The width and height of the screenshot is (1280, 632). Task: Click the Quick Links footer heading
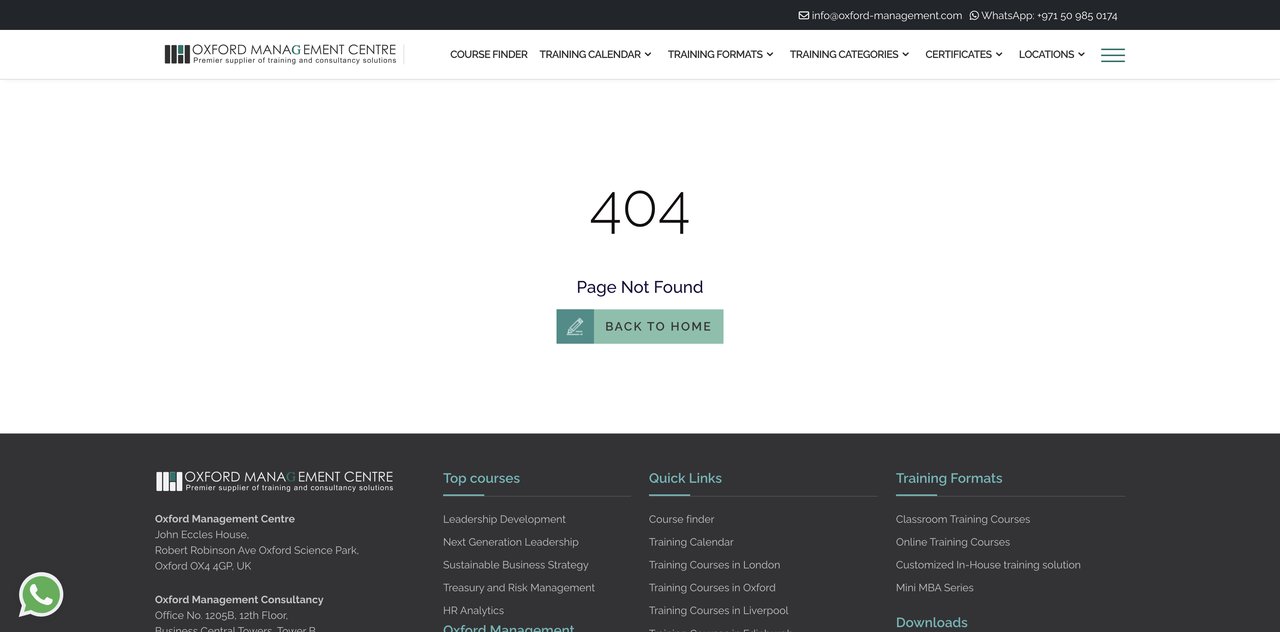[685, 478]
